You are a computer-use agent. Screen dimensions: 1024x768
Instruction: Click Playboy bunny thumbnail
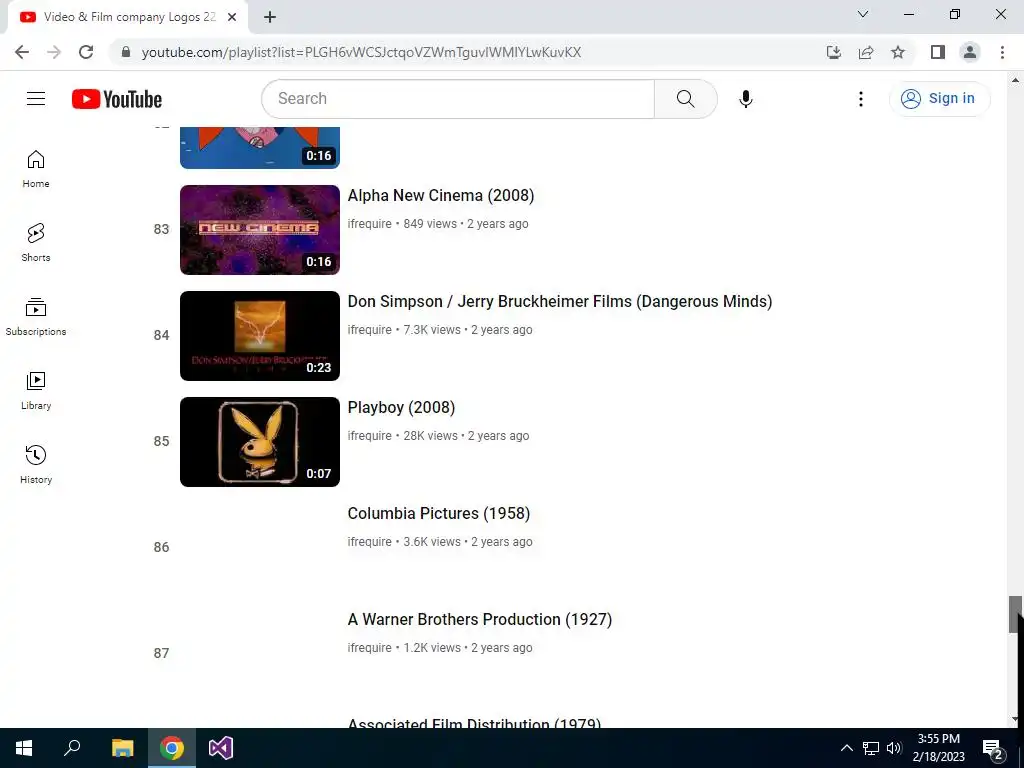(260, 441)
